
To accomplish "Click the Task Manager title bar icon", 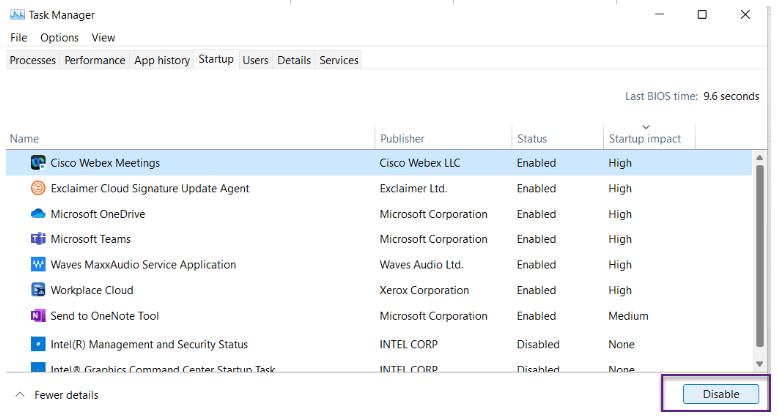I will point(17,15).
